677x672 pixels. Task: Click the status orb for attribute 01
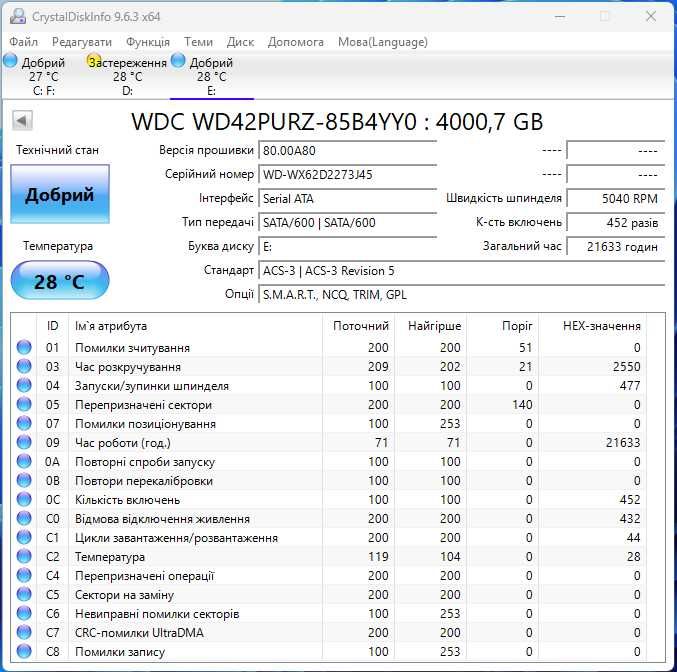click(24, 347)
